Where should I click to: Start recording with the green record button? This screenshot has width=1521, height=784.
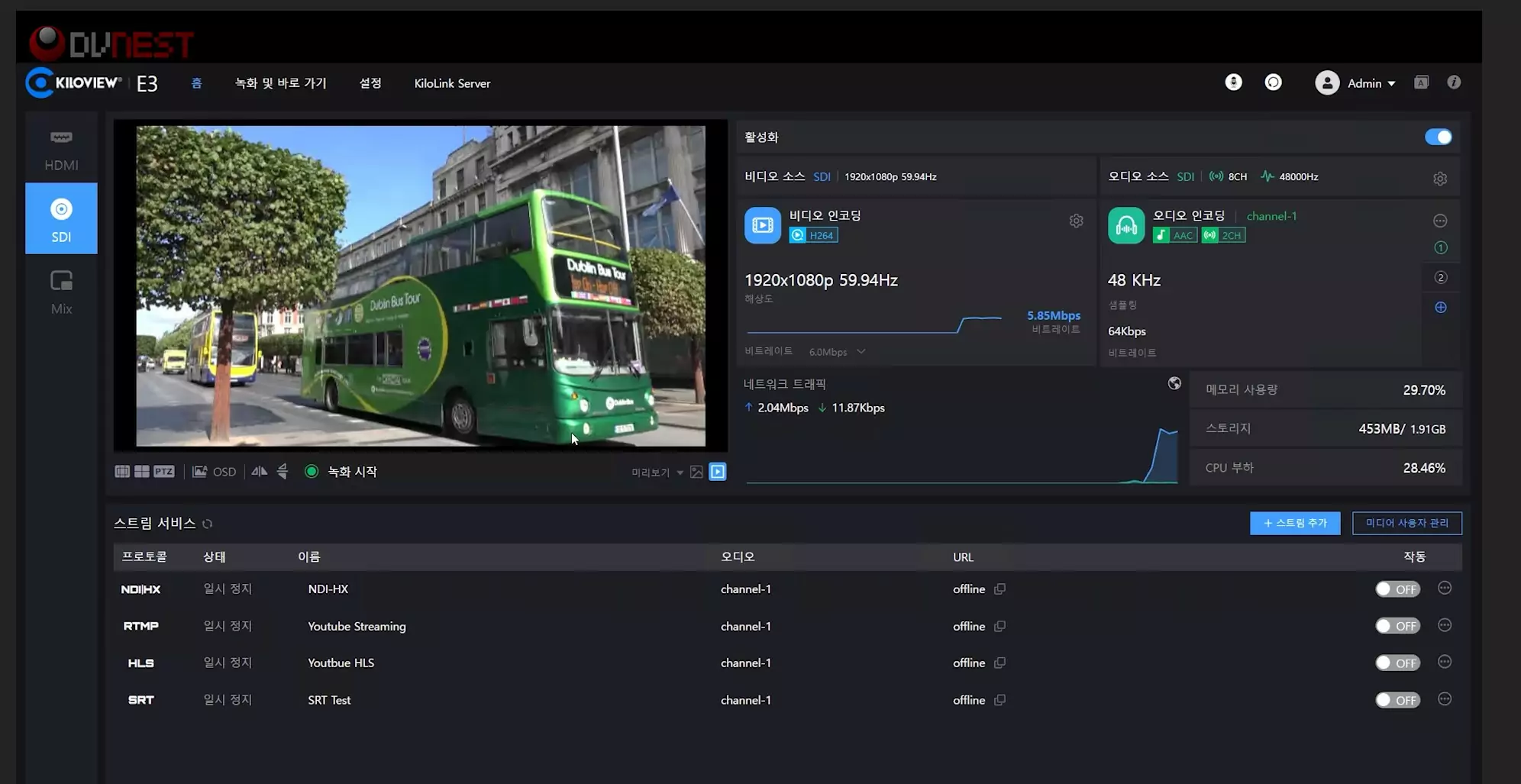(312, 472)
